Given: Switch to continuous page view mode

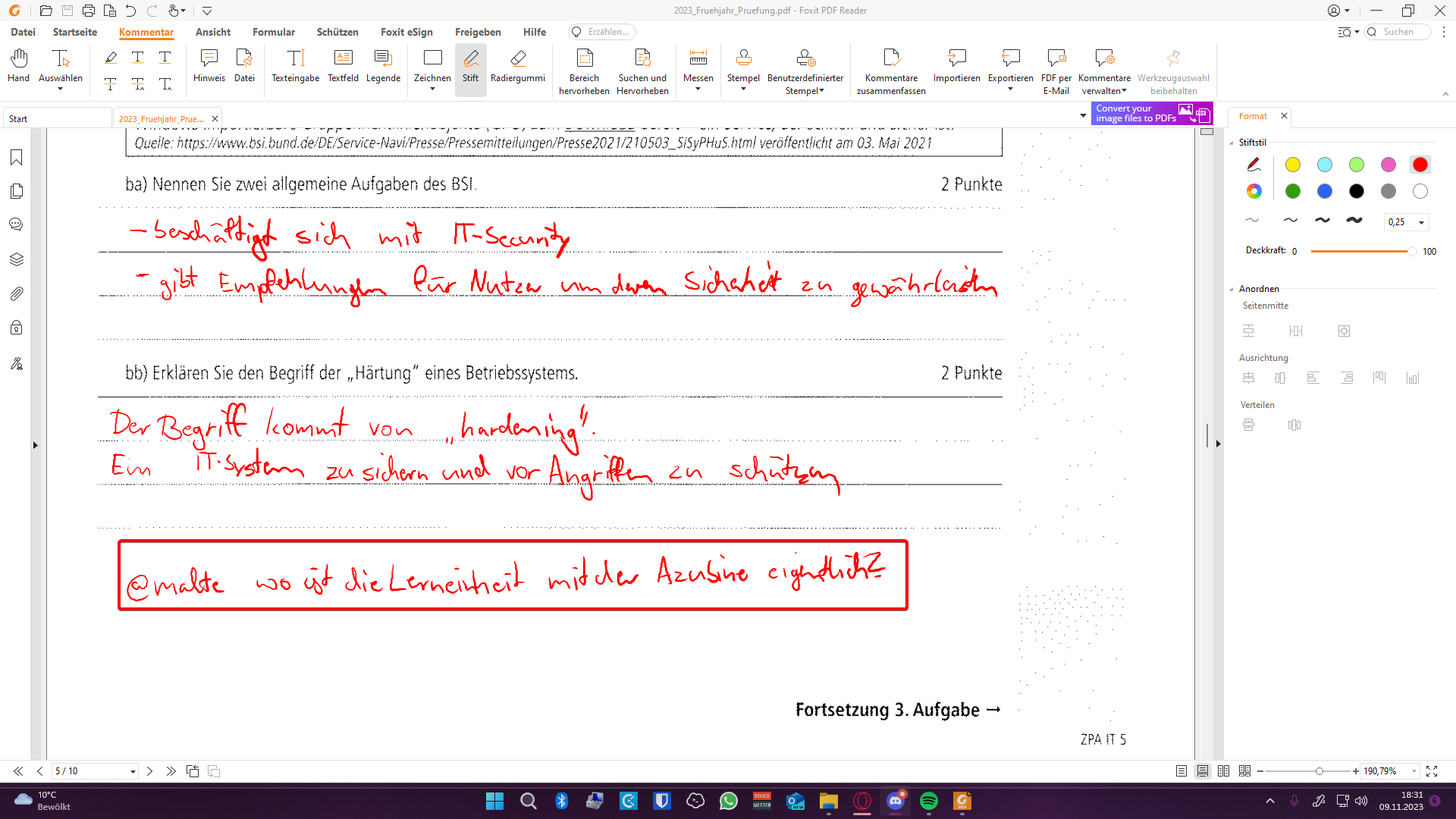Looking at the screenshot, I should 1203,771.
